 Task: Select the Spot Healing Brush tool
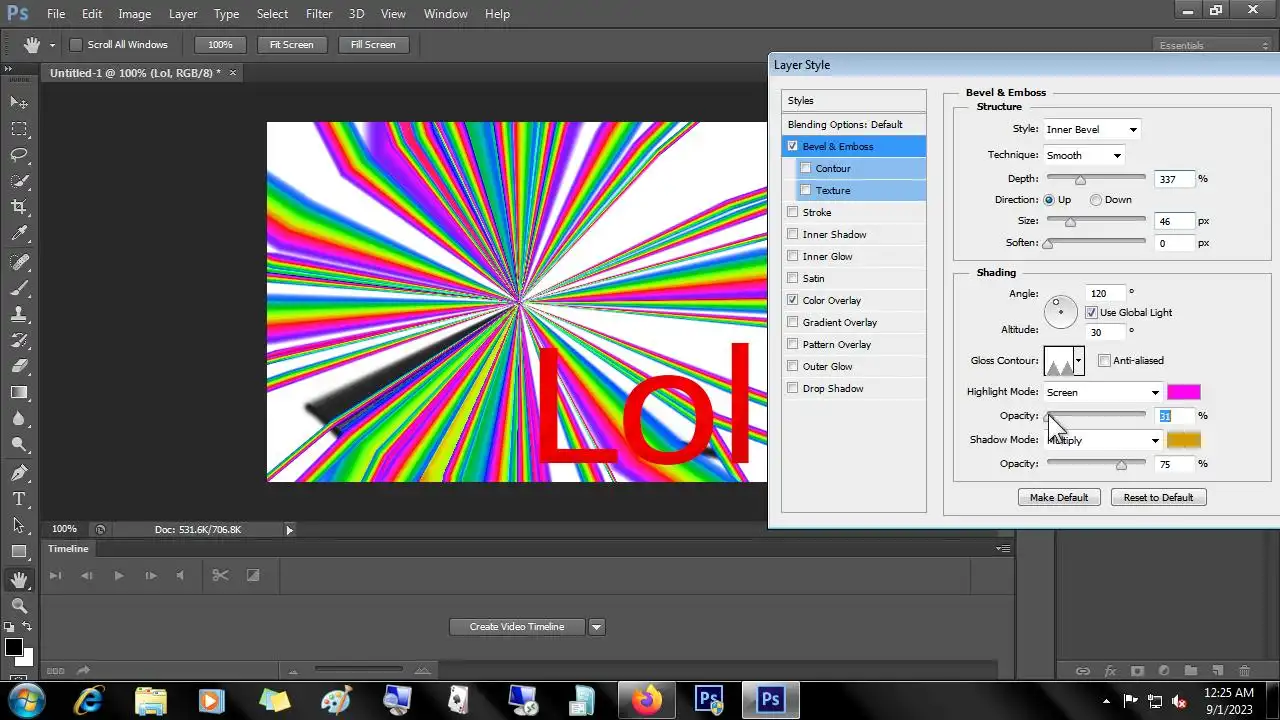coord(19,262)
